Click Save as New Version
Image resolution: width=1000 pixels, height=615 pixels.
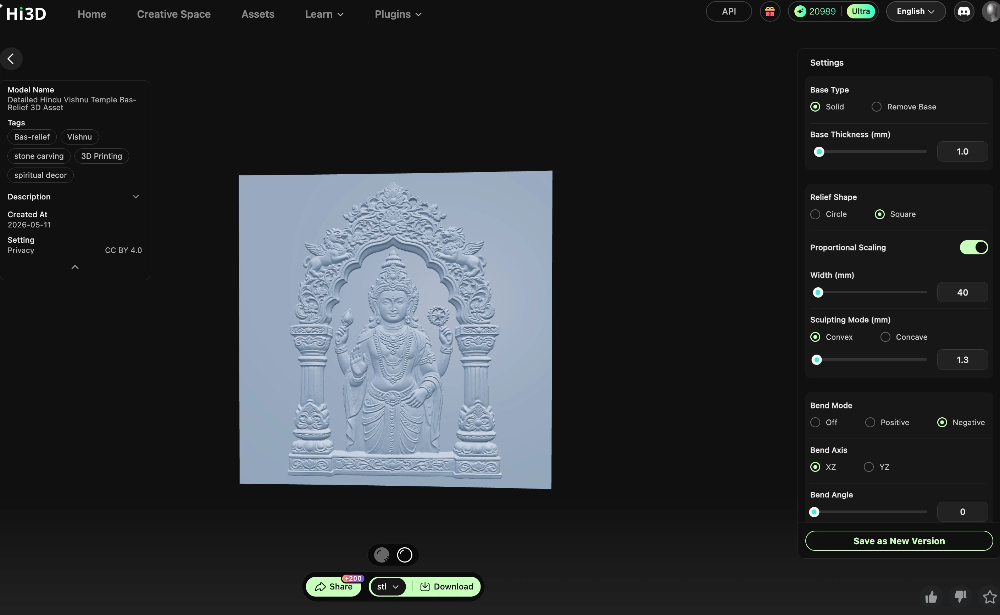[x=899, y=541]
